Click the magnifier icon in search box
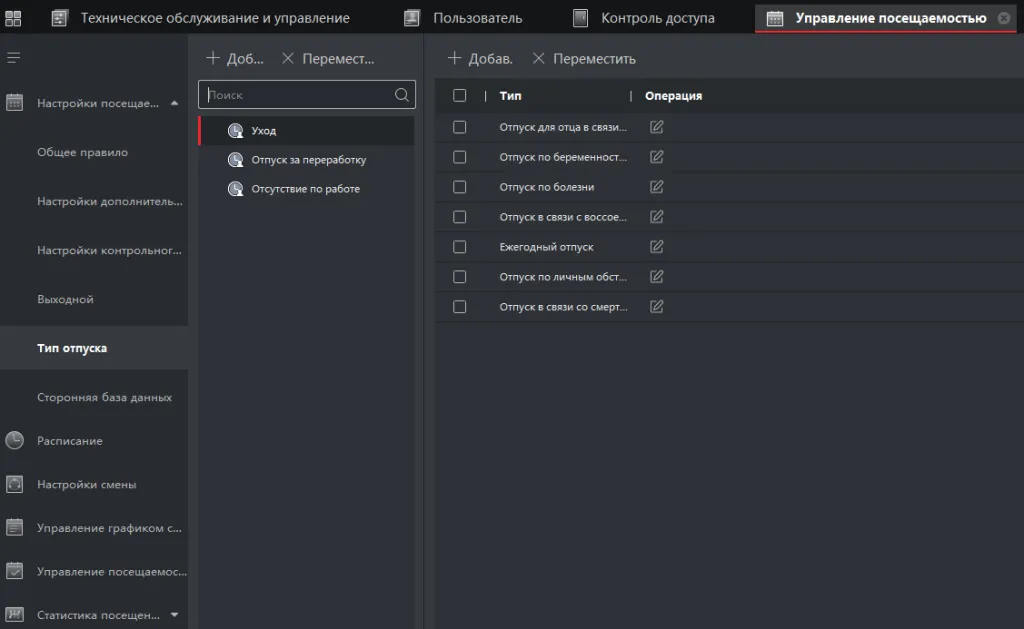The height and width of the screenshot is (629, 1024). click(402, 95)
